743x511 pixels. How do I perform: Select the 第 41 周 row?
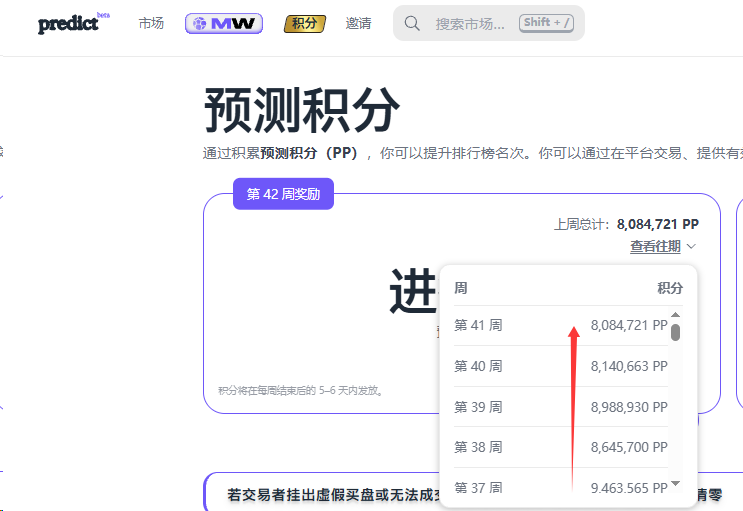[561, 325]
